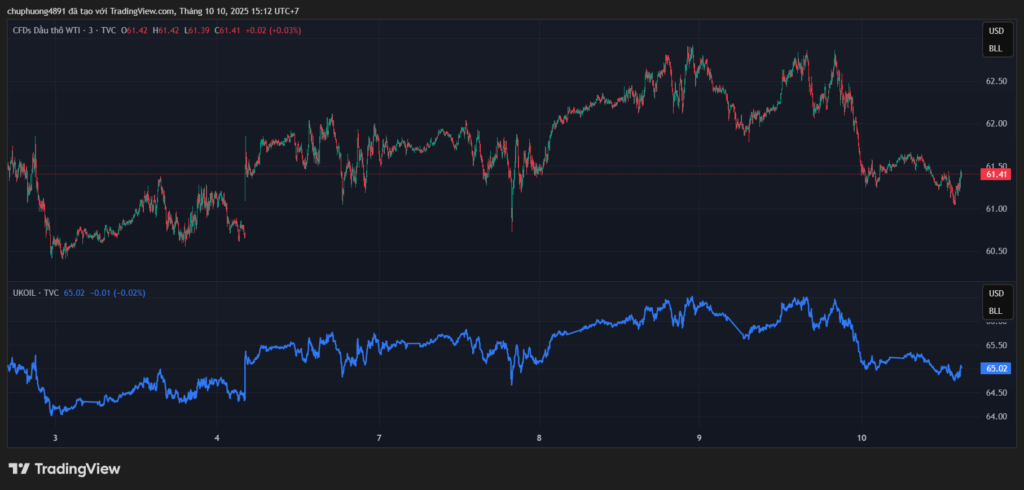Select the UKOIL · TVC symbol legend
The height and width of the screenshot is (490, 1024).
pyautogui.click(x=35, y=292)
